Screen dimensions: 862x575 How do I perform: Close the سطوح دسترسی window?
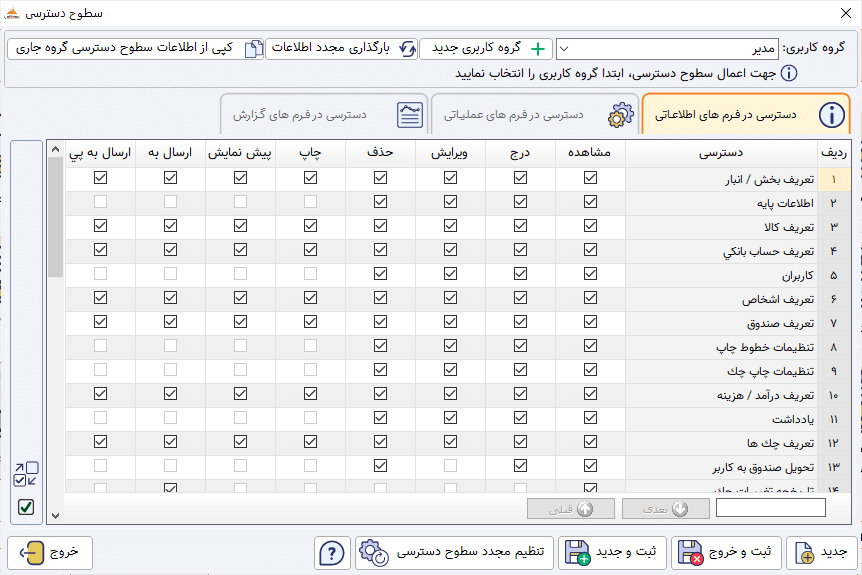846,13
